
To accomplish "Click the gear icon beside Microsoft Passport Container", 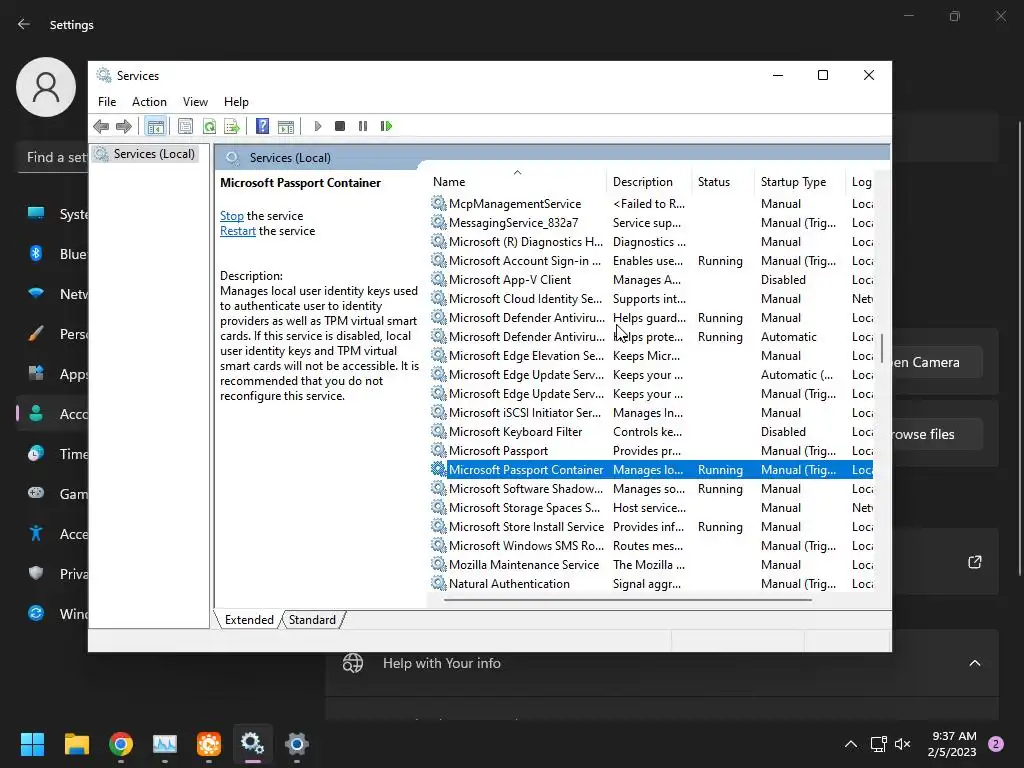I will (439, 470).
